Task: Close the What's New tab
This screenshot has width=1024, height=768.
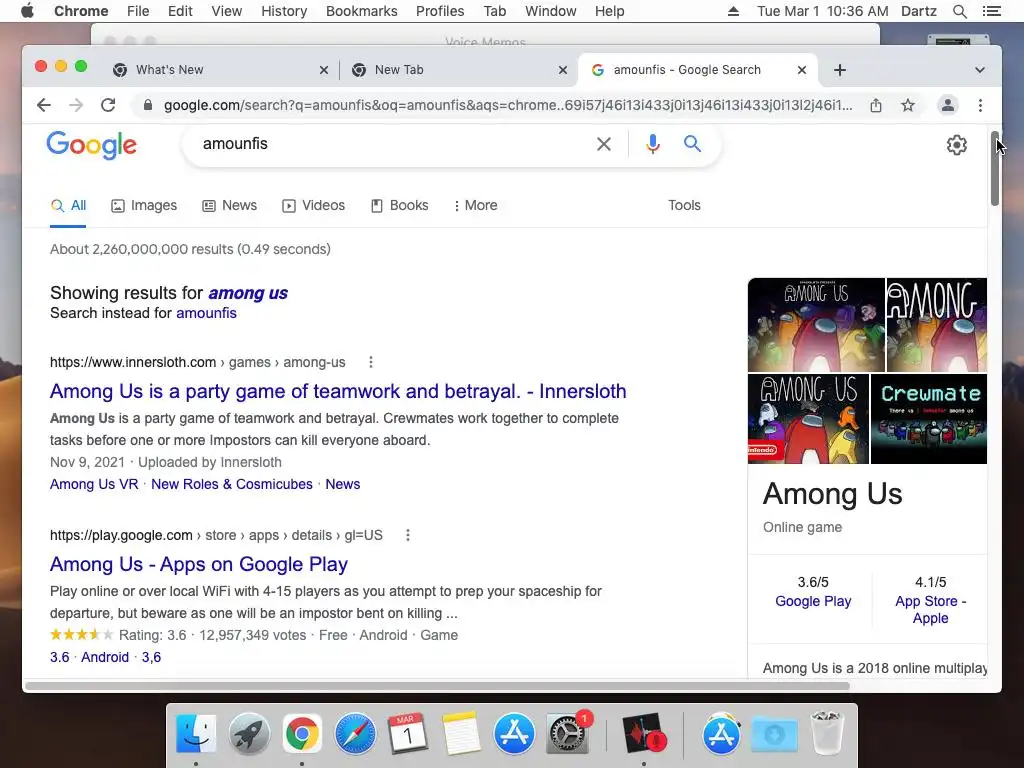Action: (x=323, y=70)
